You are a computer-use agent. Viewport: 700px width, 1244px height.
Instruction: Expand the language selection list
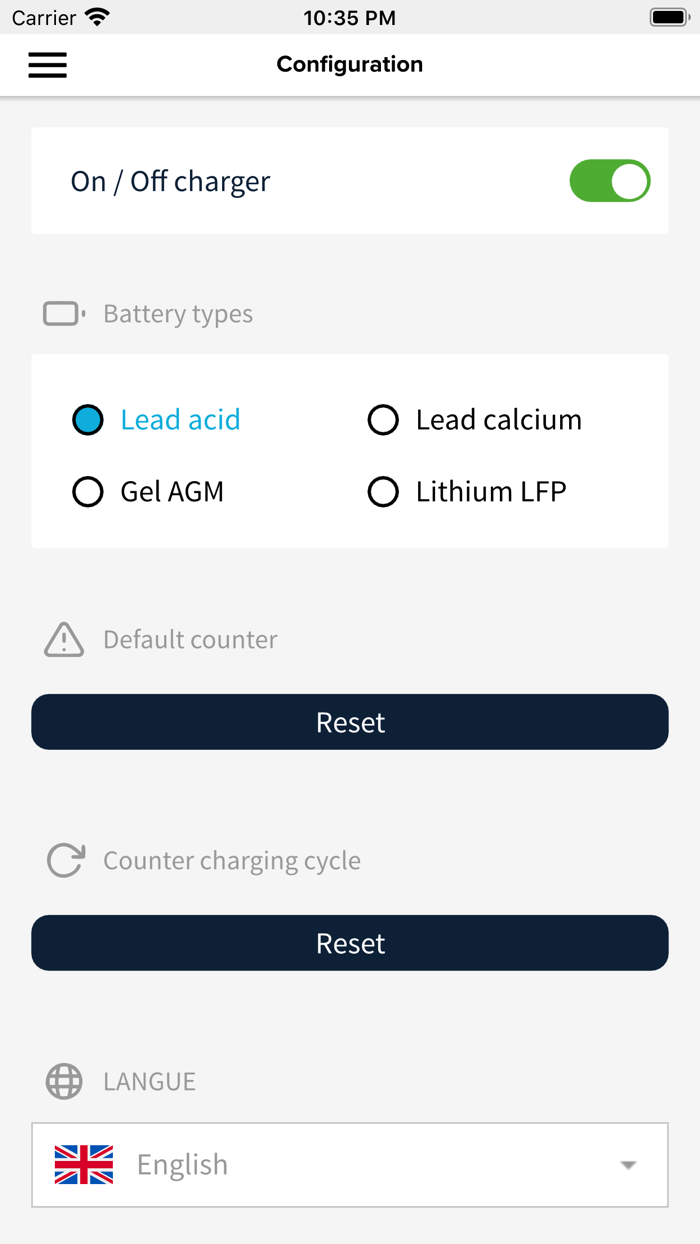350,1163
